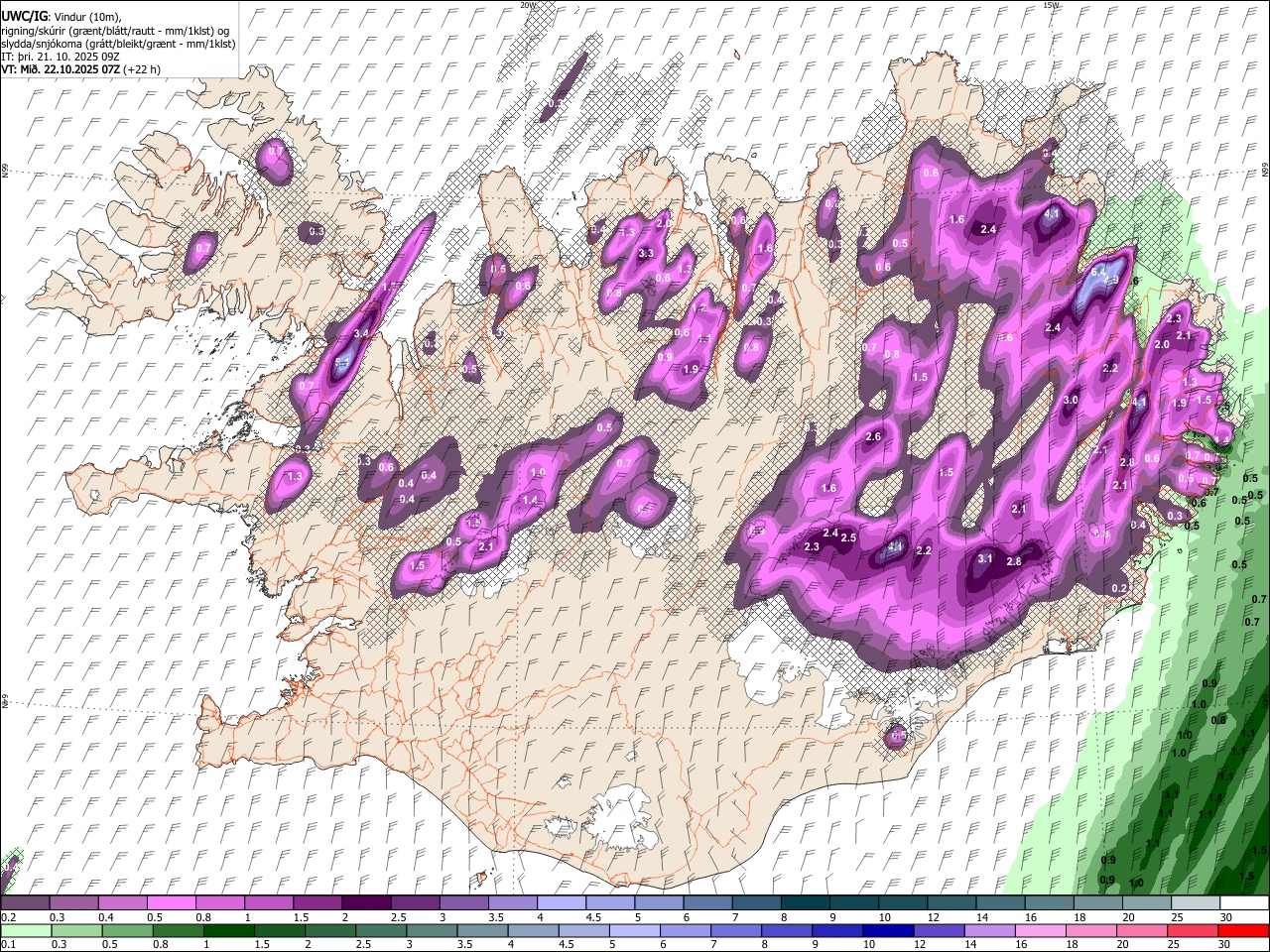Click the pale pink 16–18 rain legend swatch
This screenshot has height=952, width=1270.
[1040, 931]
